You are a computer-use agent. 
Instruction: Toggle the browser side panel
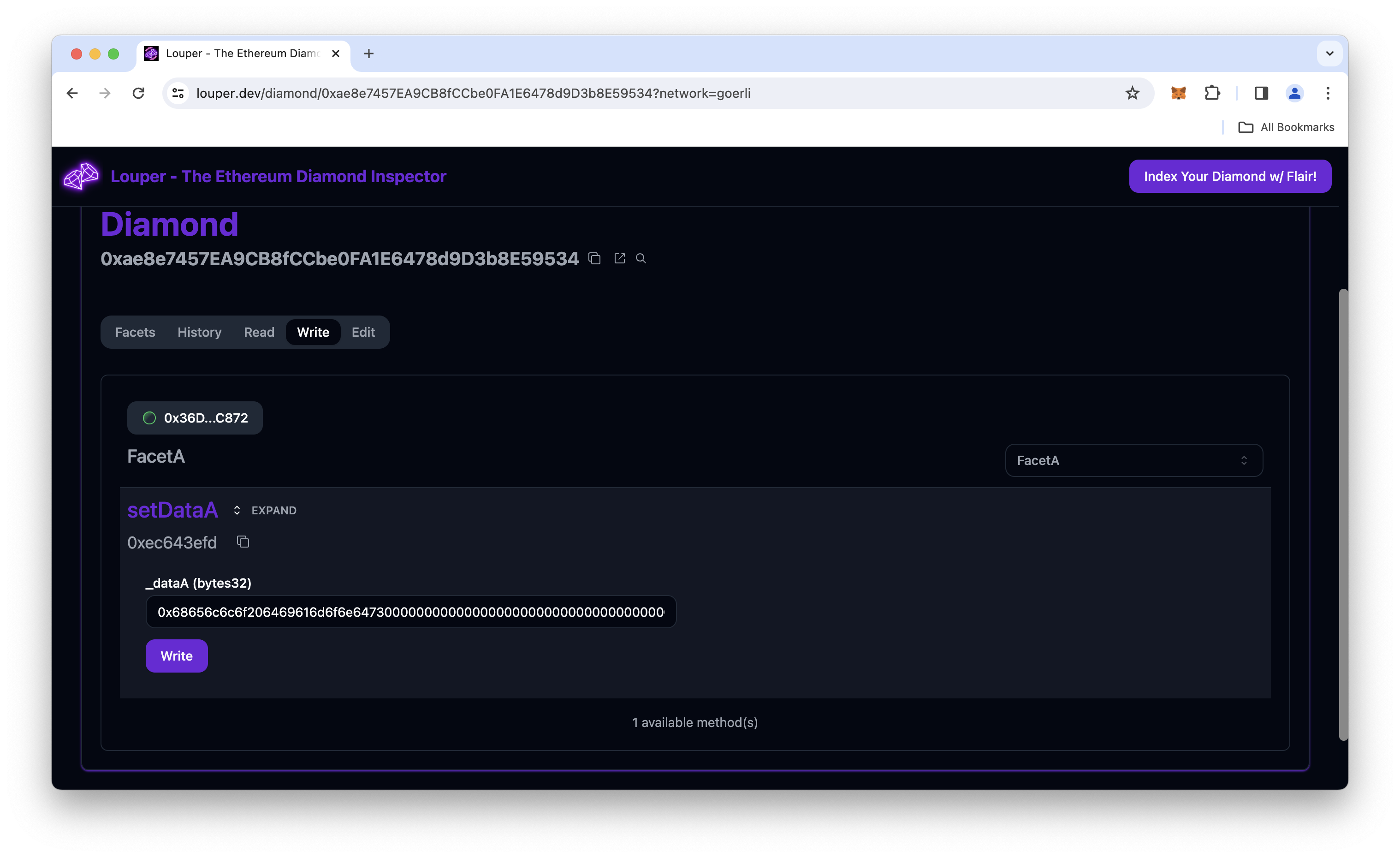(1261, 93)
